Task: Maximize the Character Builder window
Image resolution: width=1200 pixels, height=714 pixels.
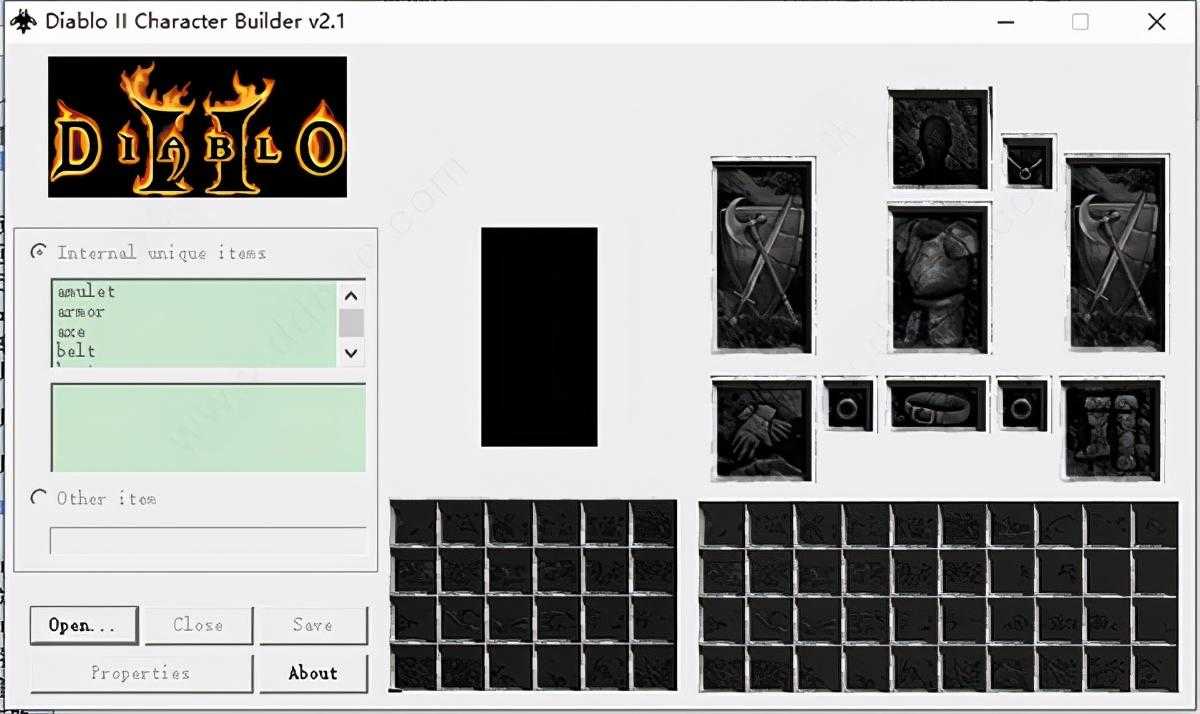Action: pos(1080,22)
